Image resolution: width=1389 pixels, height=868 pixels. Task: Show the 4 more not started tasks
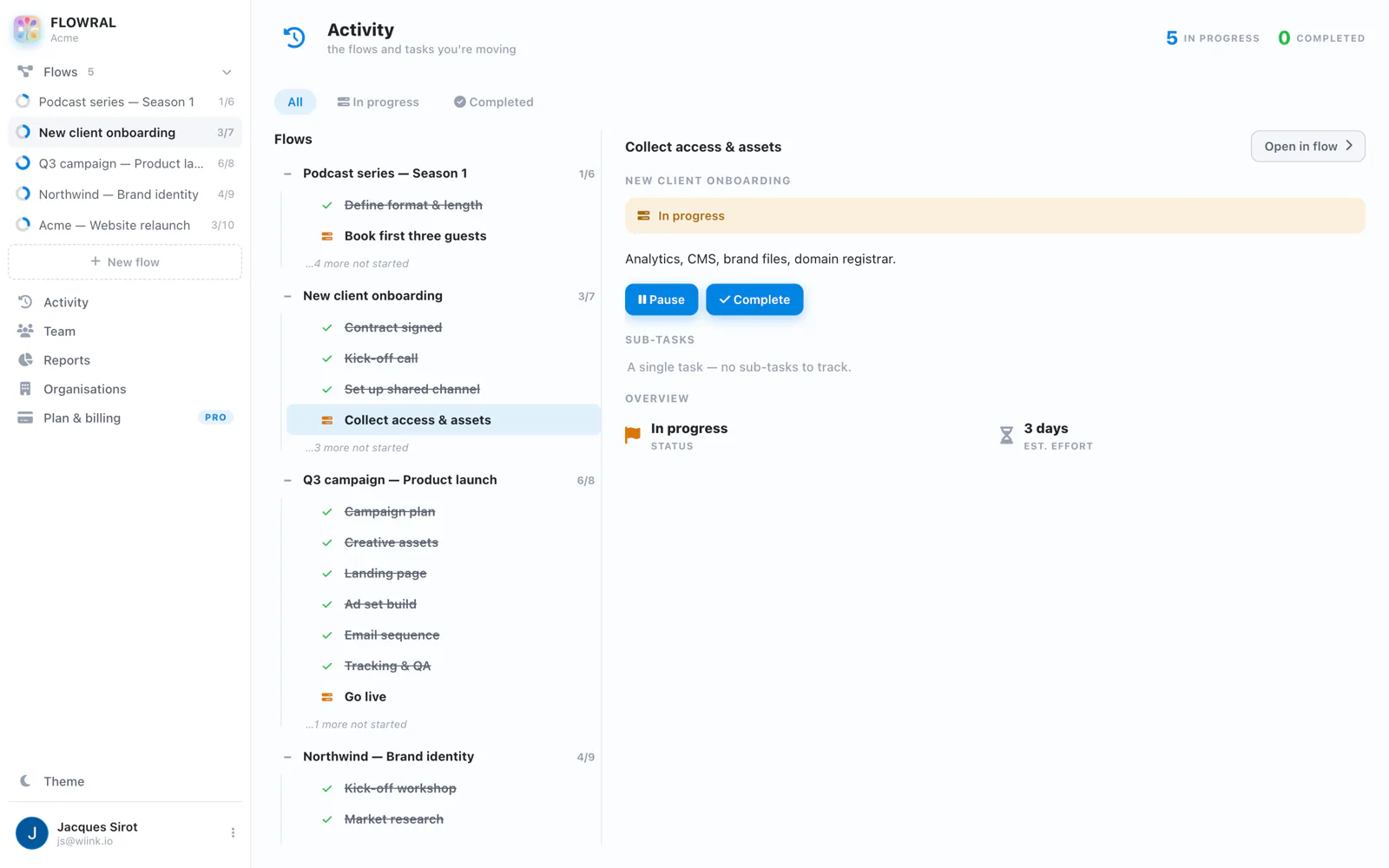point(357,264)
